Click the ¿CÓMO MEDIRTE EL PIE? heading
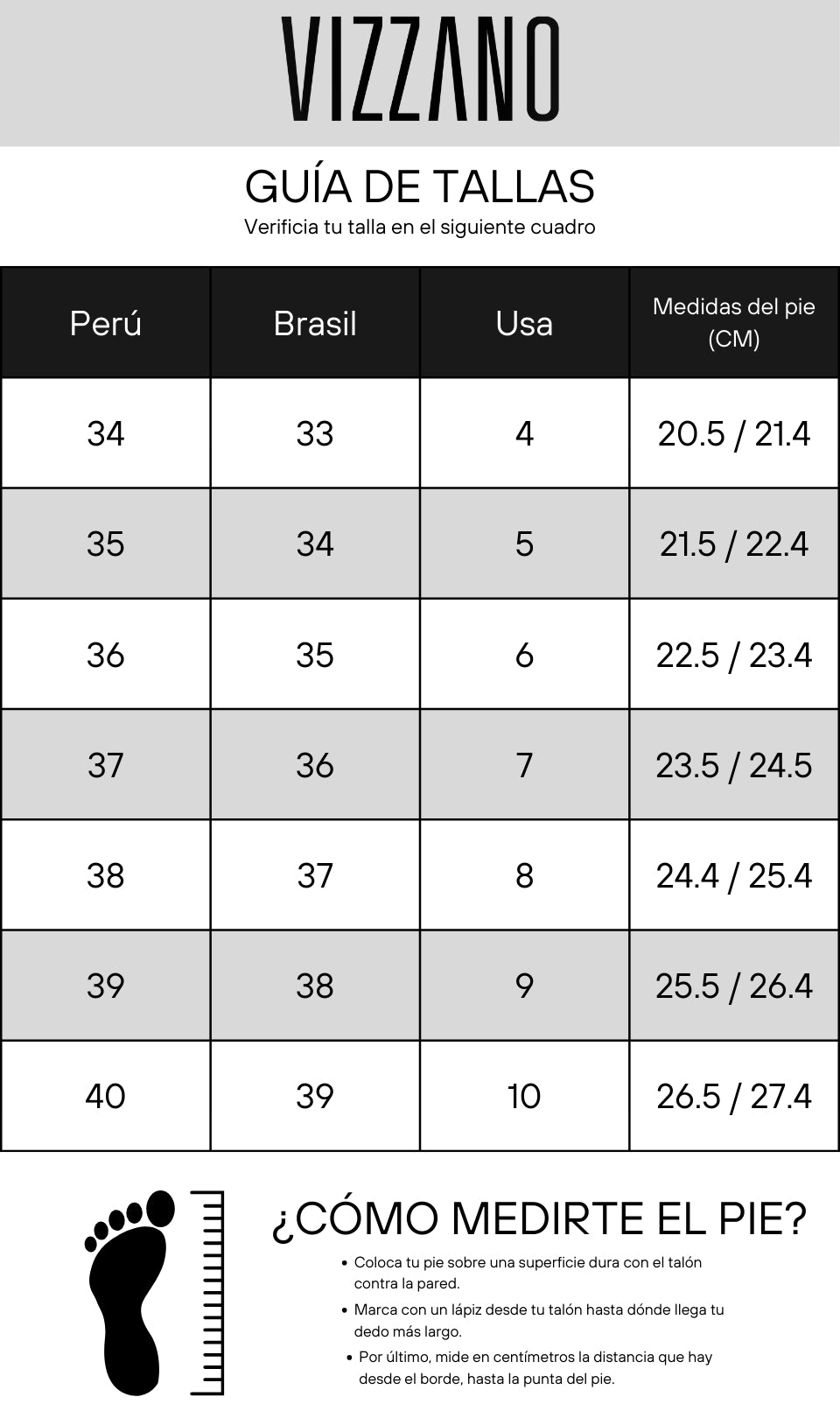 click(539, 1218)
